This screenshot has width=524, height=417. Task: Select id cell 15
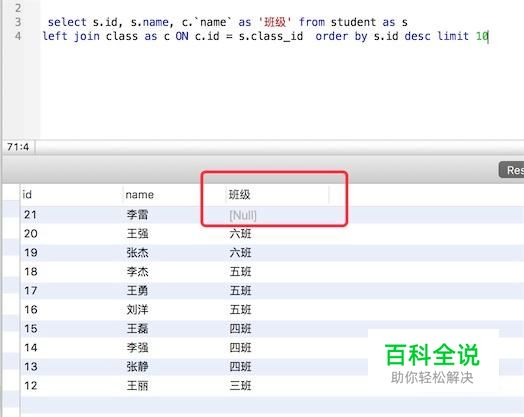30,329
